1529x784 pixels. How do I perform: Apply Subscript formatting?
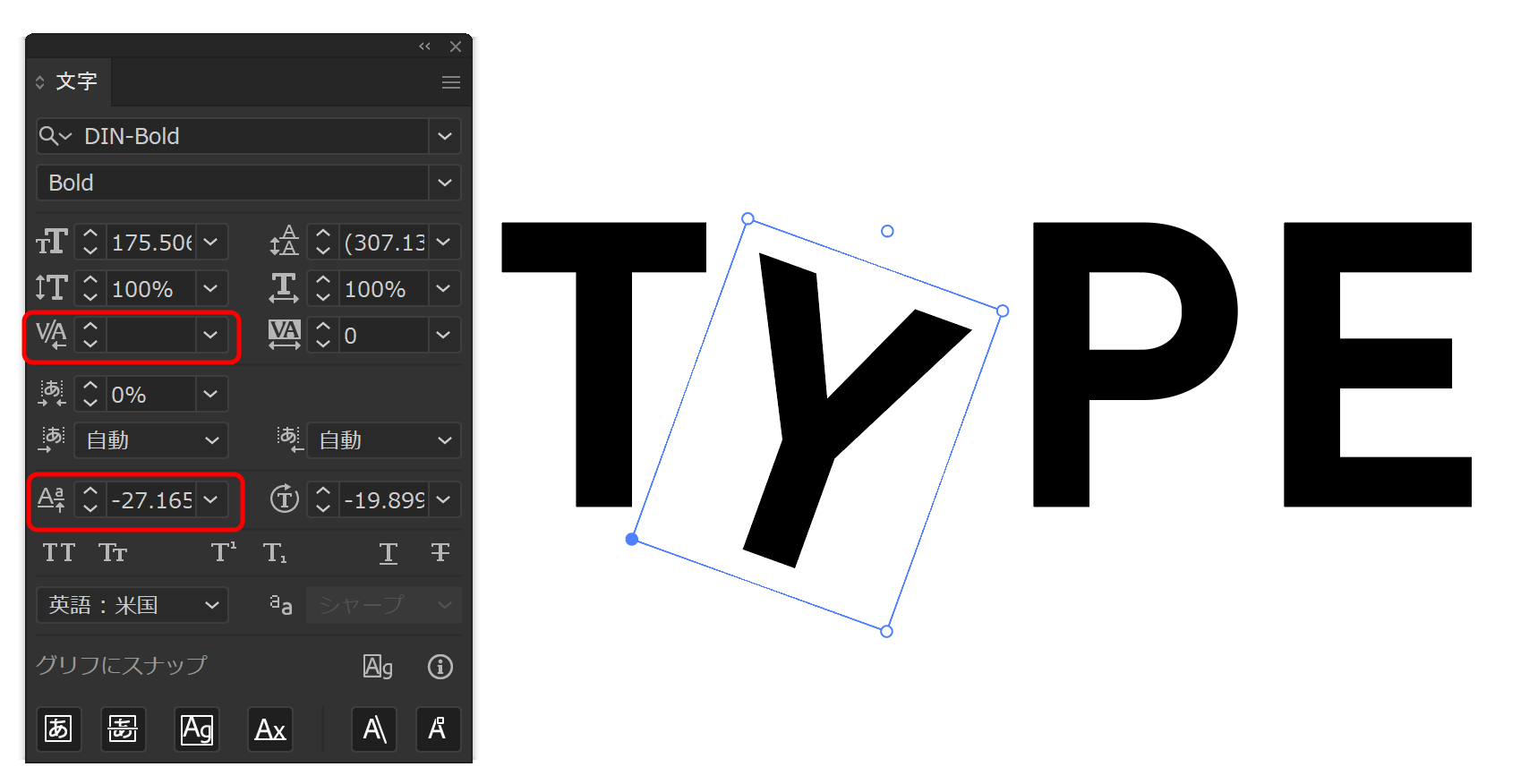275,553
